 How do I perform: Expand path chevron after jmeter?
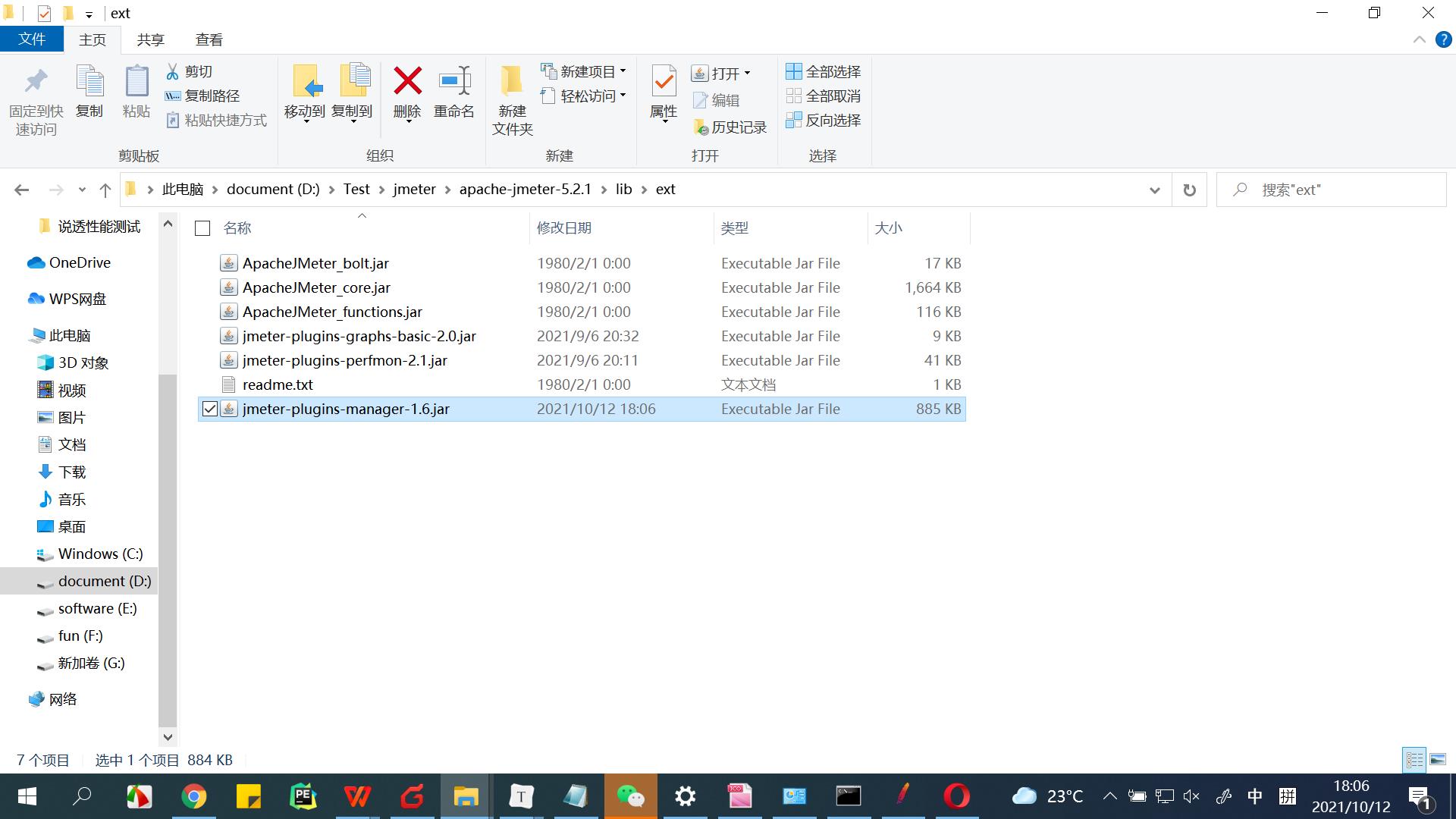(x=447, y=190)
